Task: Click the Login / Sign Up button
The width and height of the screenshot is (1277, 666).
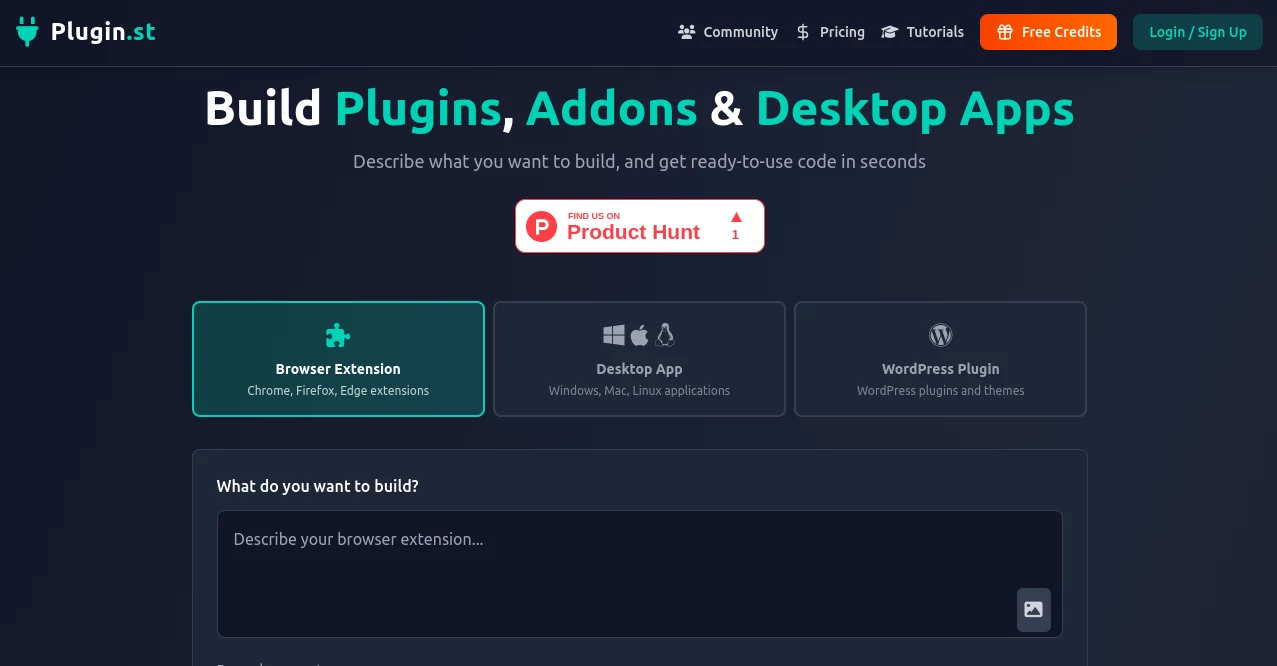Action: click(1197, 31)
